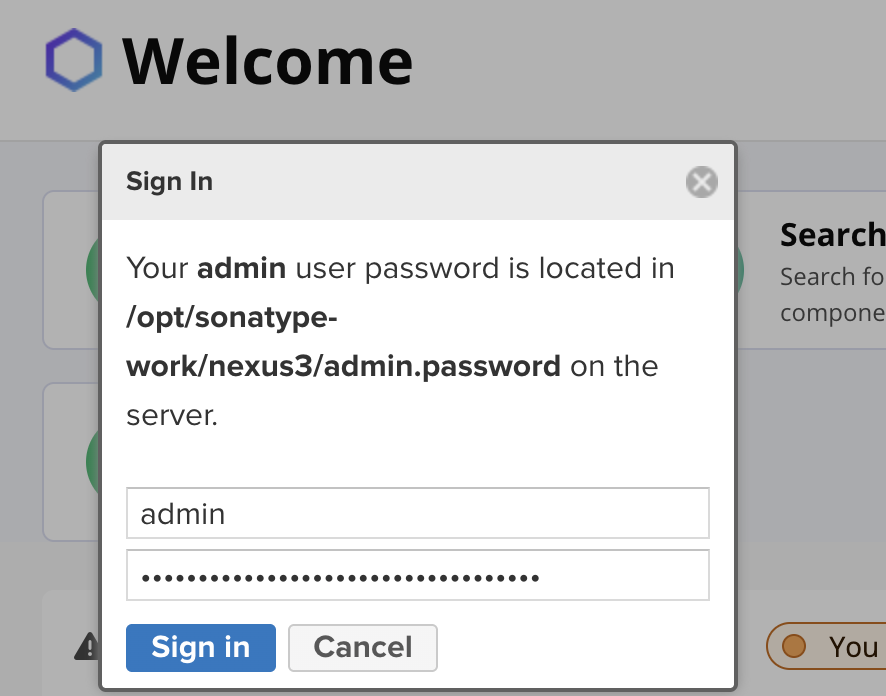
Task: Click the Nexus hexagon logo
Action: point(74,61)
